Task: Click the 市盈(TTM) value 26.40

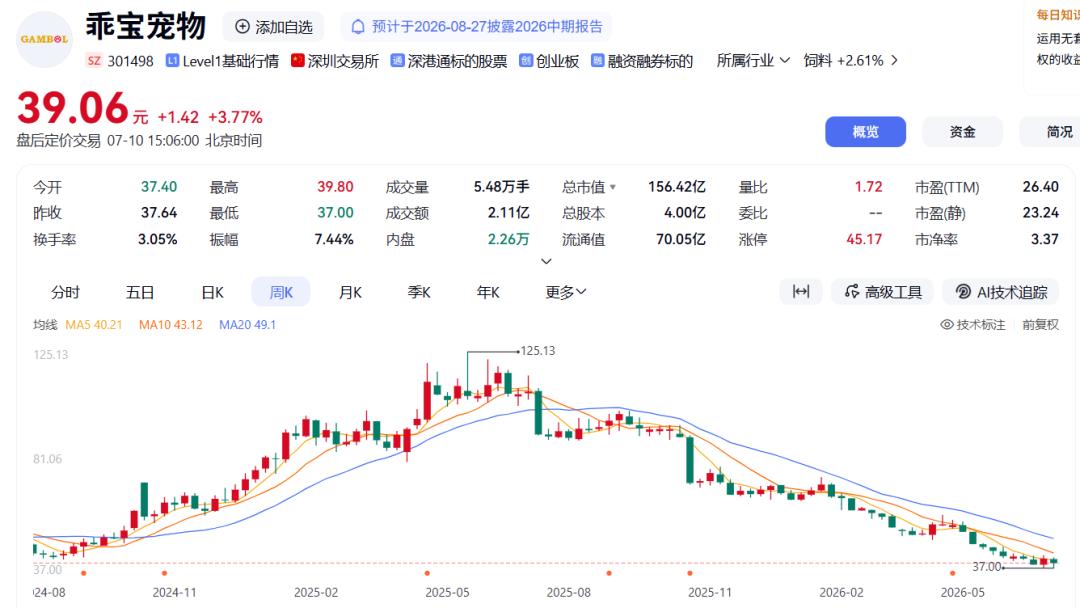Action: click(1041, 187)
